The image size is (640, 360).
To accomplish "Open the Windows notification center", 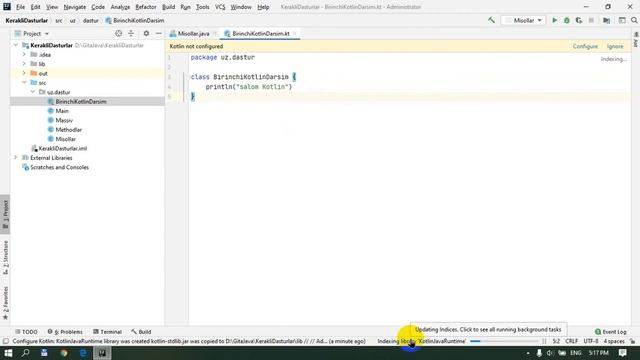I will pyautogui.click(x=622, y=353).
